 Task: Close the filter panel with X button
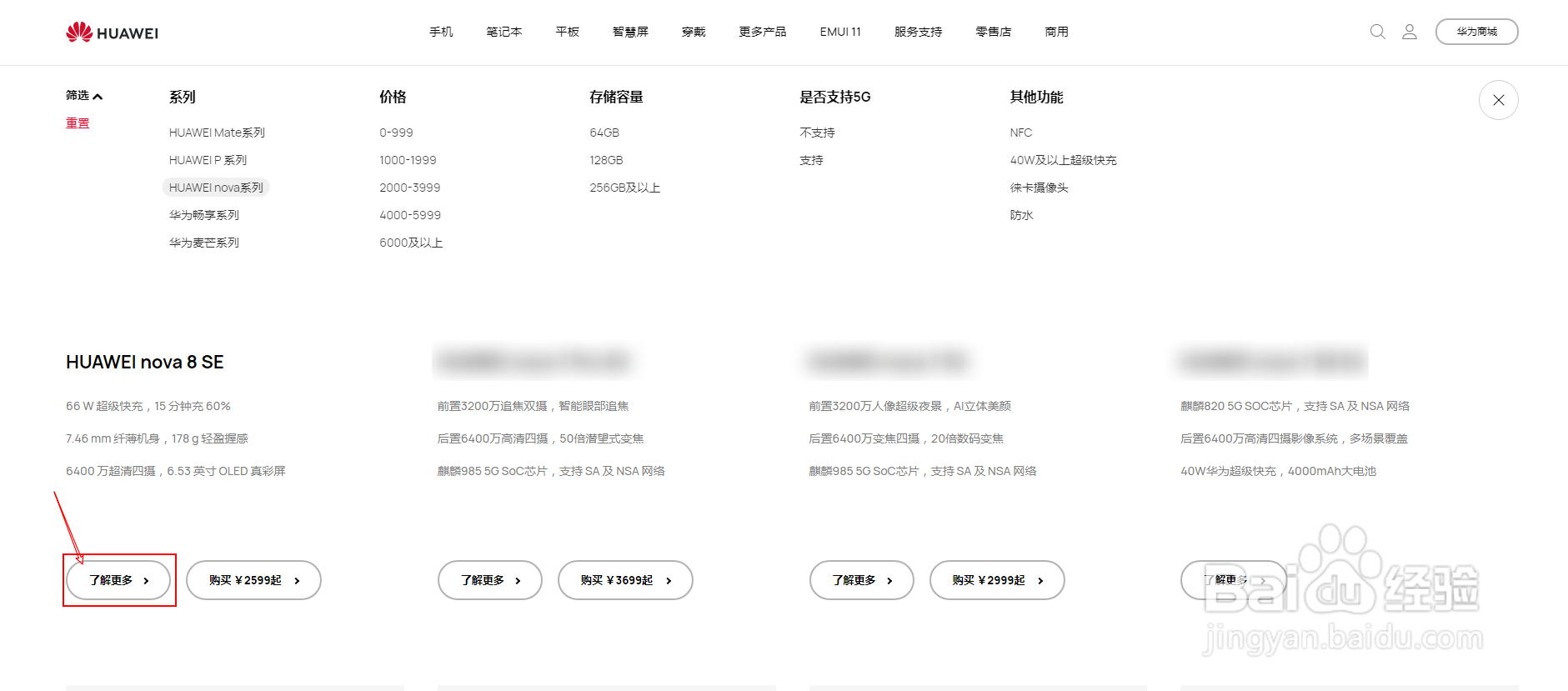point(1498,100)
